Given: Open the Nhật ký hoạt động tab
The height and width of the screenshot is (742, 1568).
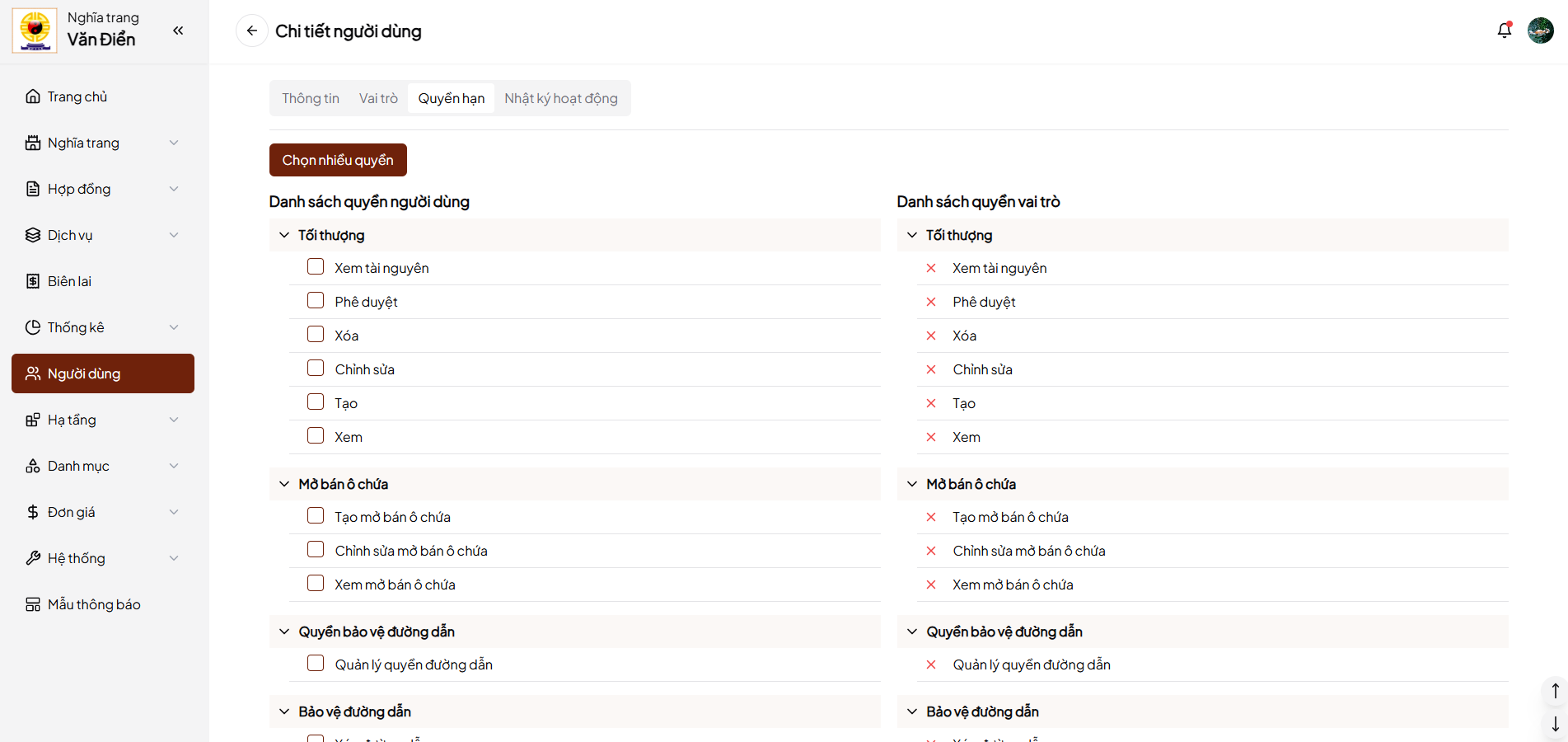Looking at the screenshot, I should 561,98.
